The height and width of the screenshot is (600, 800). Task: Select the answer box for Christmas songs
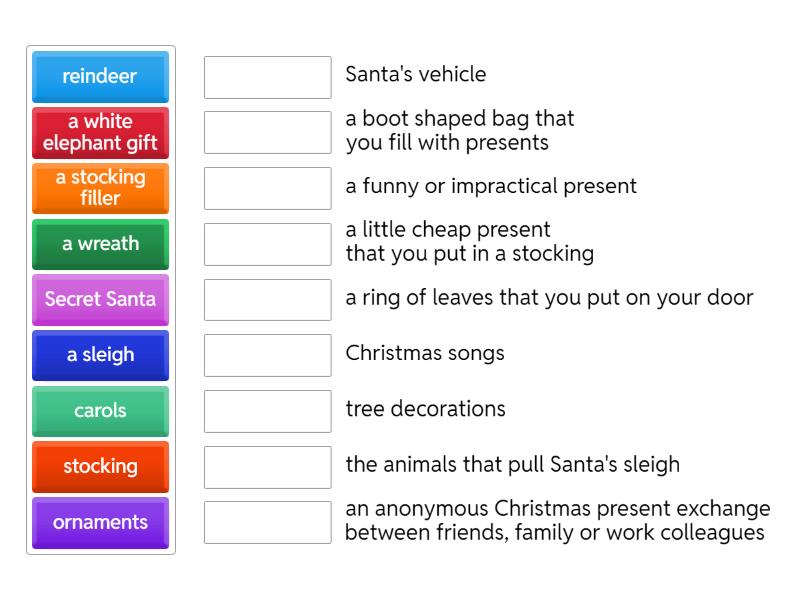coord(267,354)
